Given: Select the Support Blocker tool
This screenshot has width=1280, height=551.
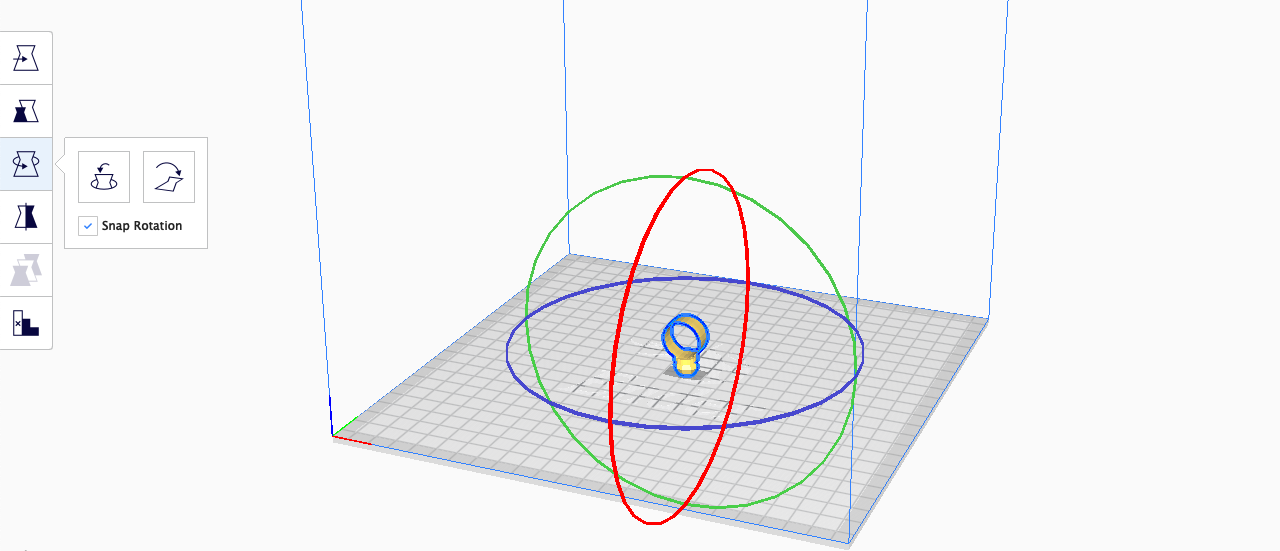Looking at the screenshot, I should 26,323.
